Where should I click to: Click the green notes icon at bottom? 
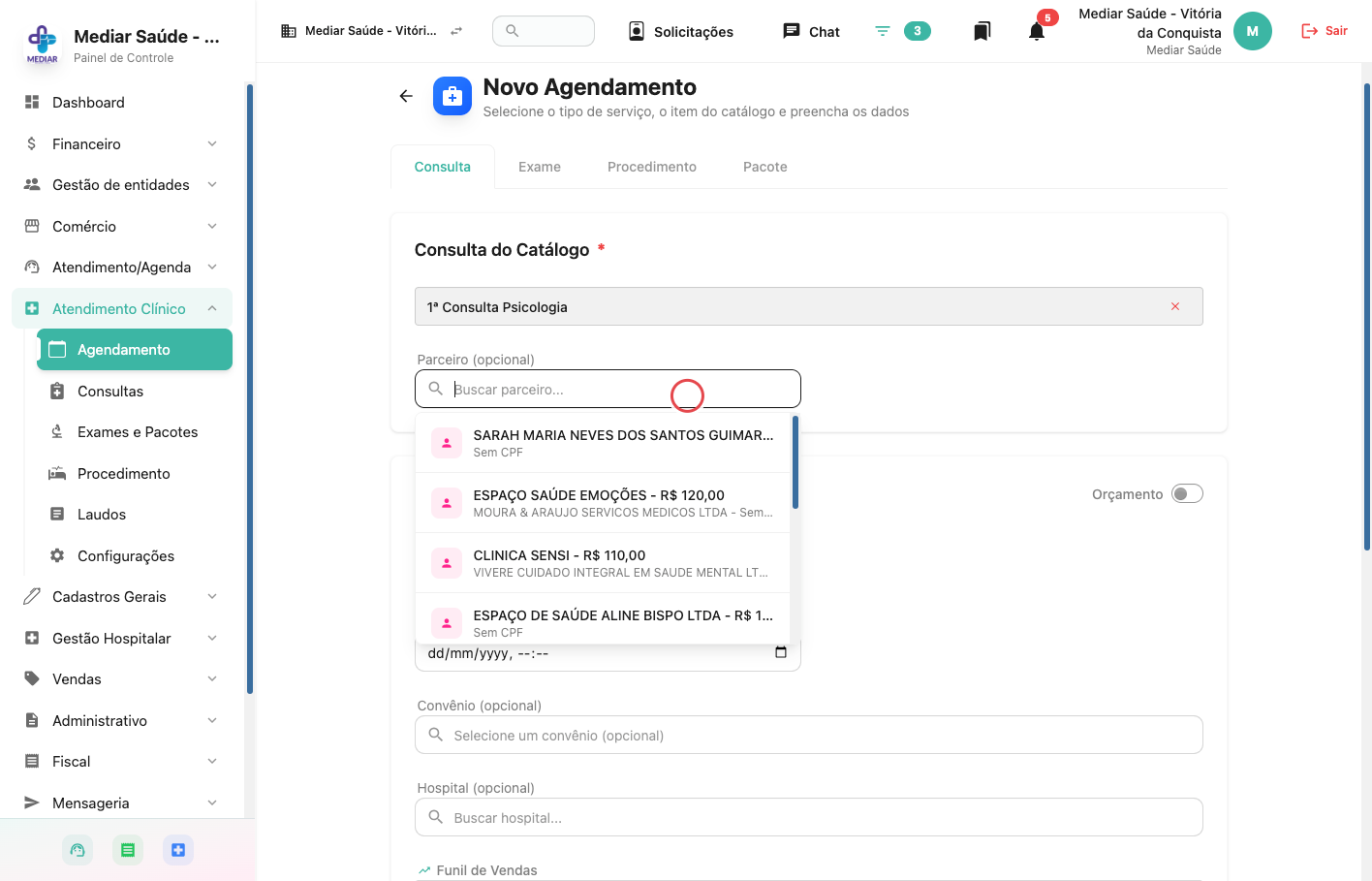[x=128, y=850]
